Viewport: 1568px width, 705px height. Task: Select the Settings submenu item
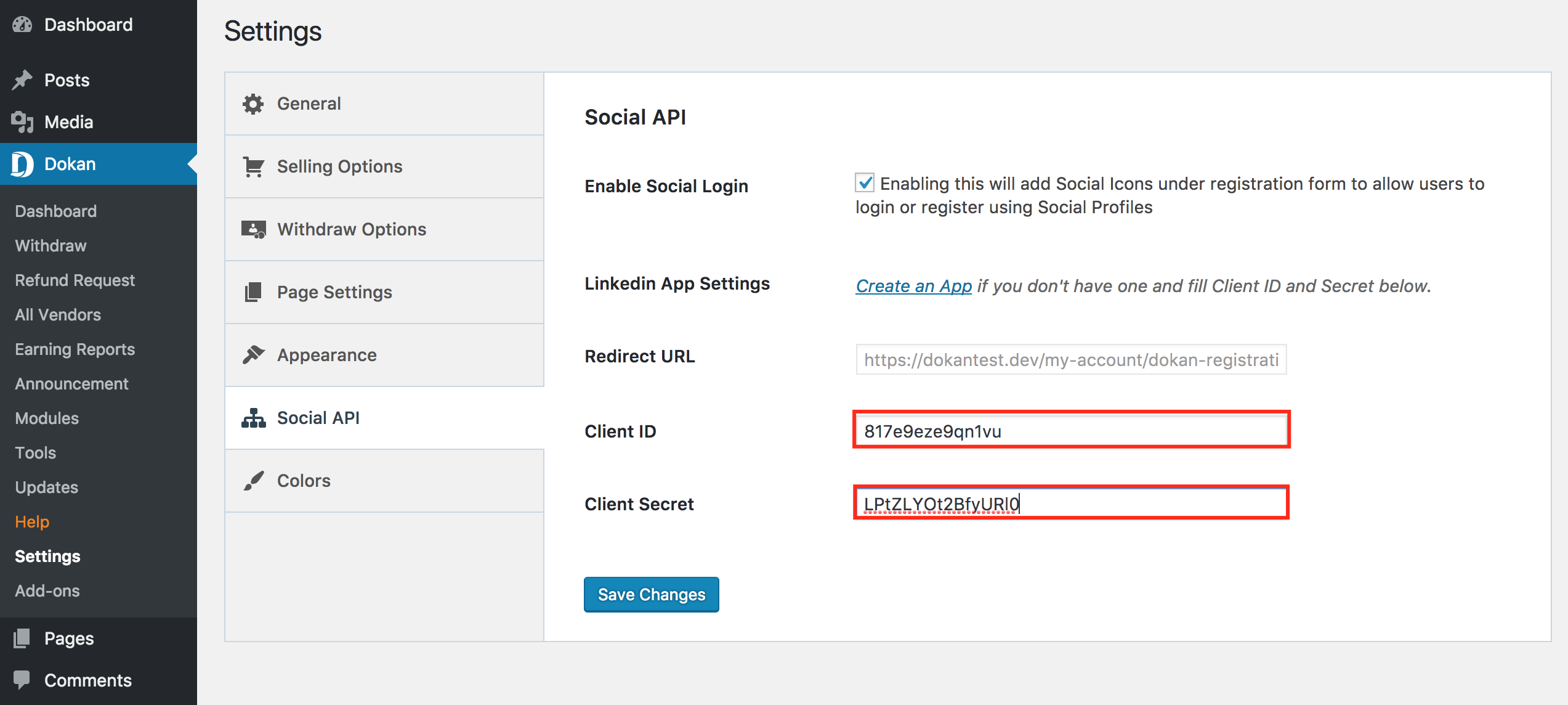(x=47, y=556)
